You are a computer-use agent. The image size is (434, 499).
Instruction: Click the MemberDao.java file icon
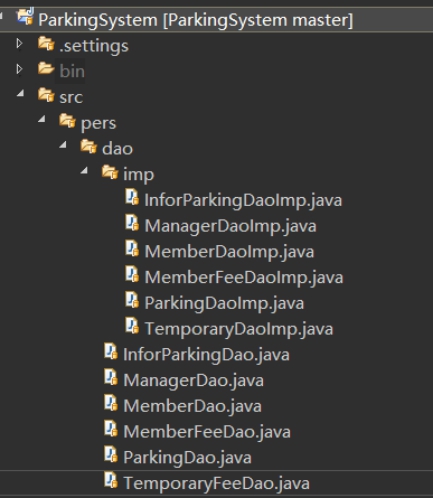pos(111,403)
